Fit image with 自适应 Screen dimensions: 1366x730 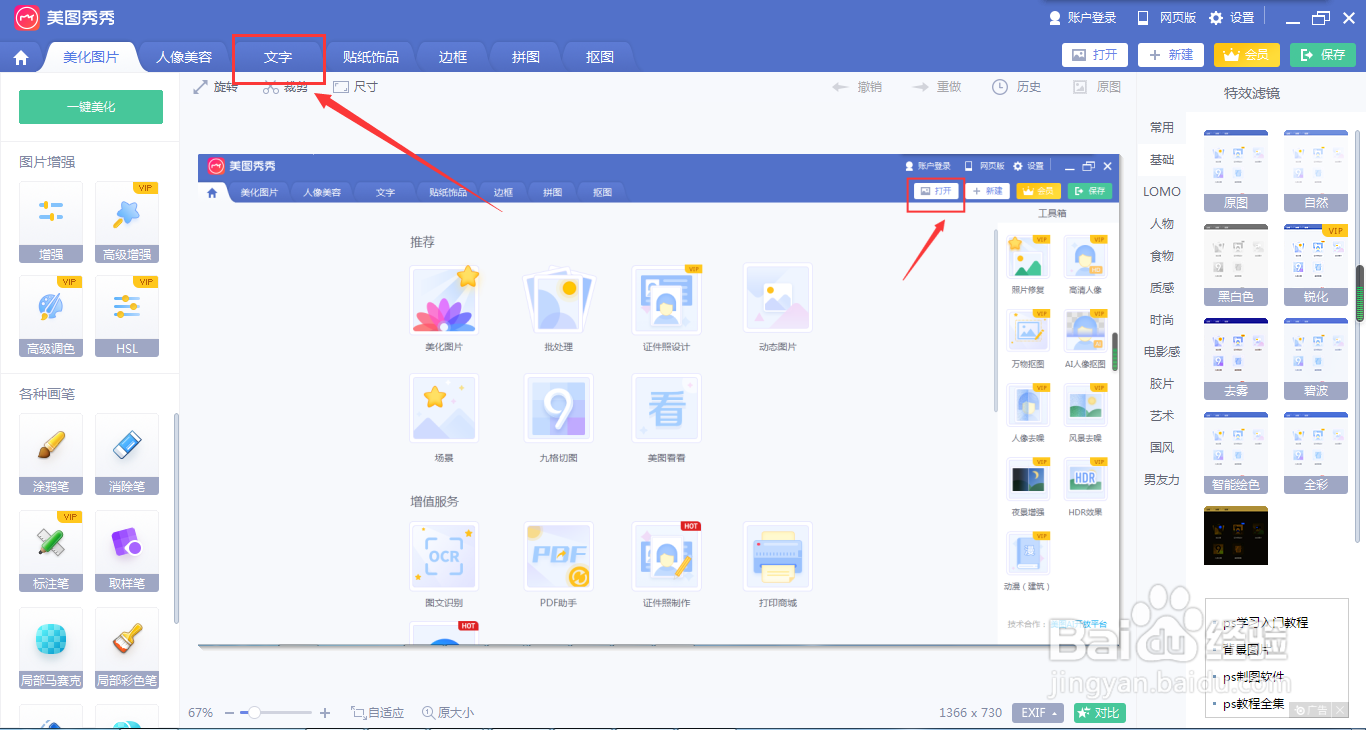377,713
